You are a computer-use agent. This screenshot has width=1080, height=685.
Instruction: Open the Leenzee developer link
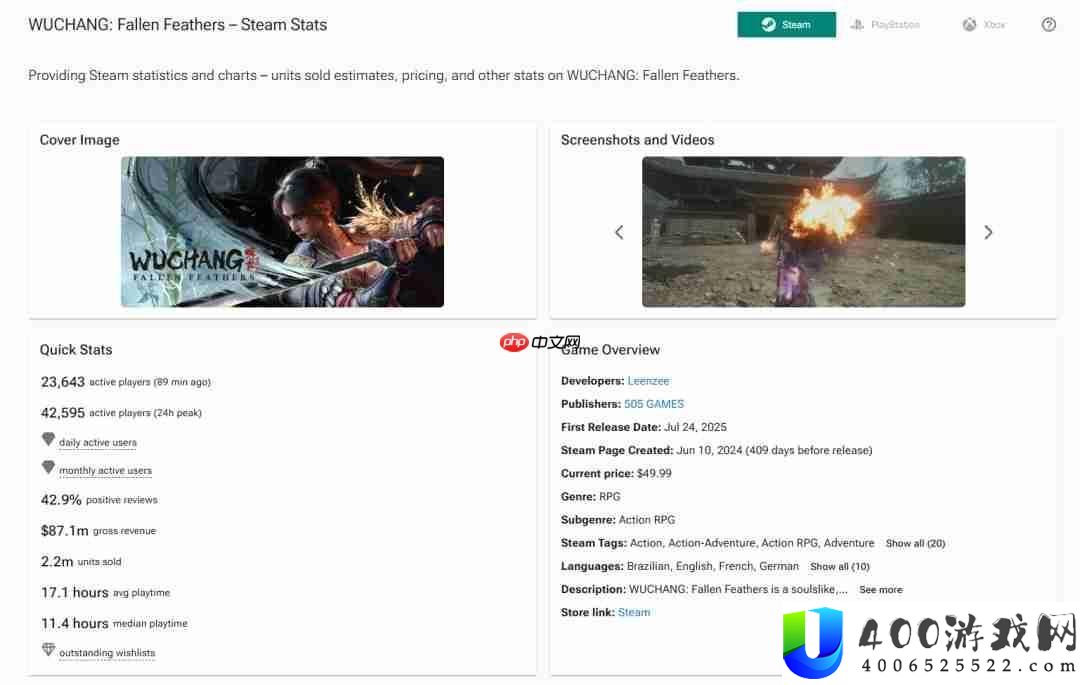[648, 381]
